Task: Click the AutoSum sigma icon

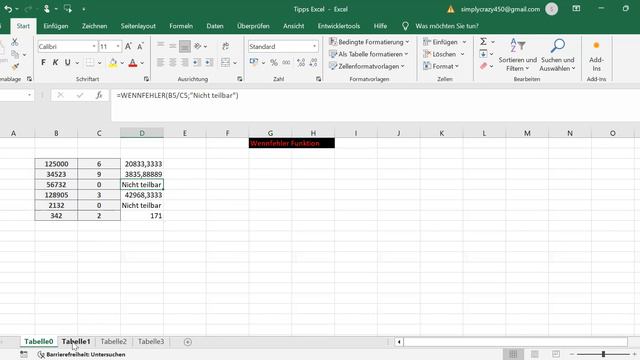Action: [483, 42]
